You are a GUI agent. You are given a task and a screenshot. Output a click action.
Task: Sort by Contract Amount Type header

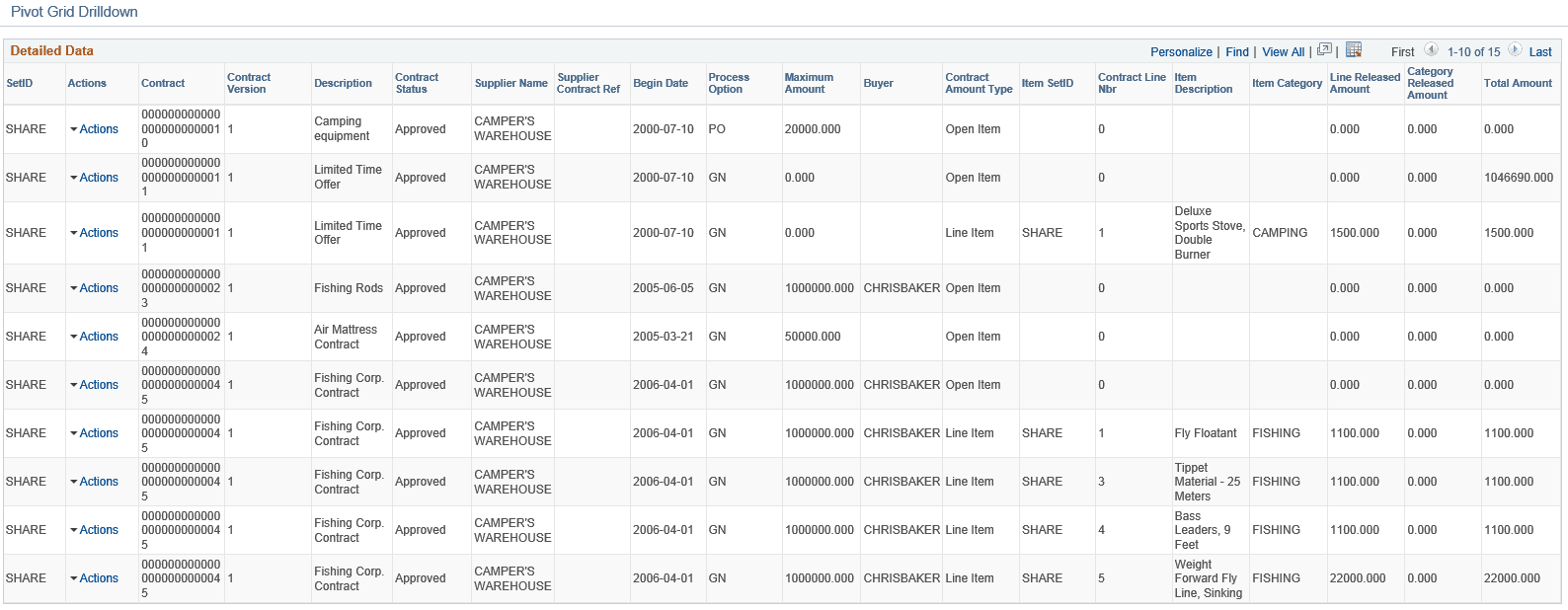click(979, 83)
